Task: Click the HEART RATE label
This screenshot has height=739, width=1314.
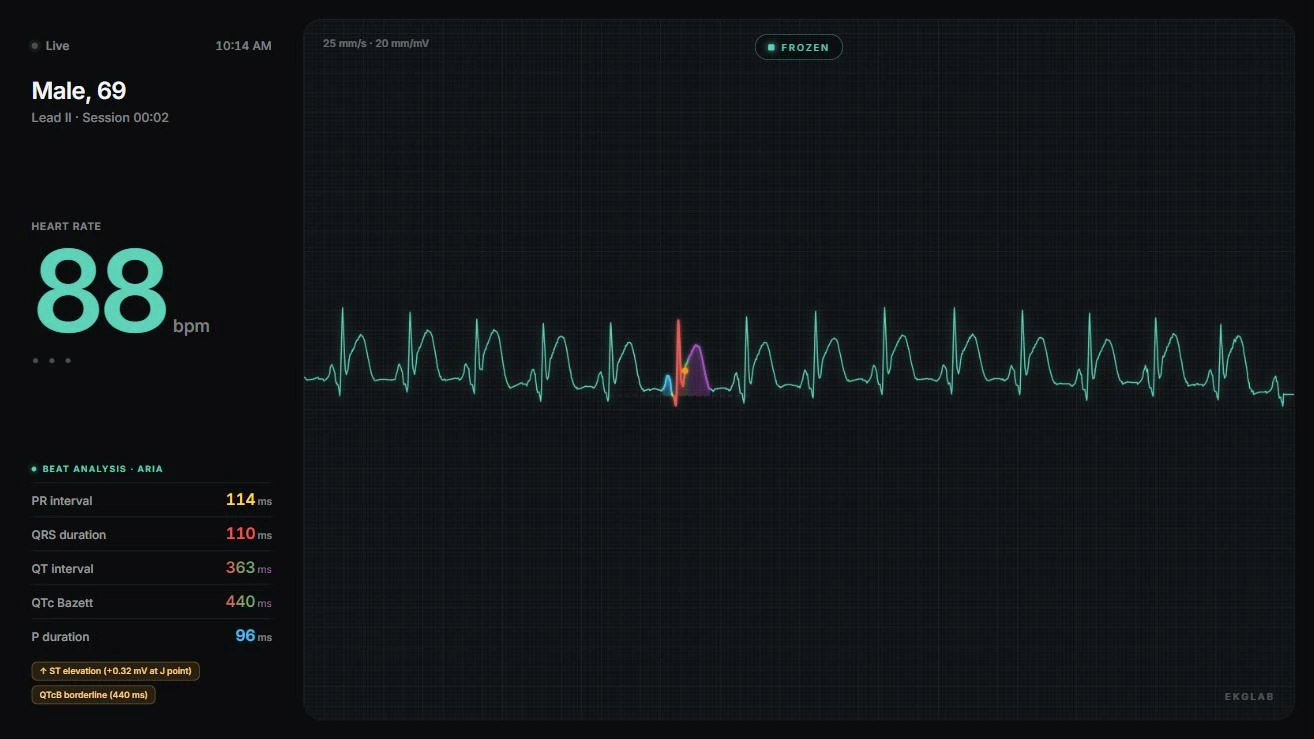Action: tap(66, 227)
